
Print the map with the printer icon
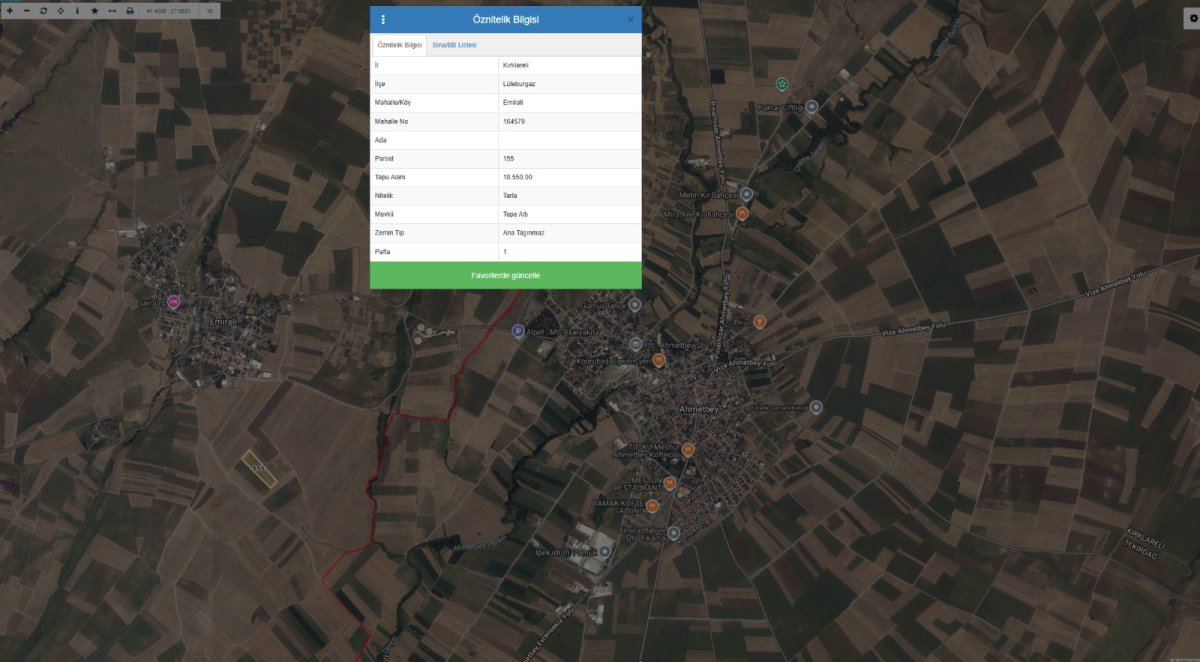(130, 10)
